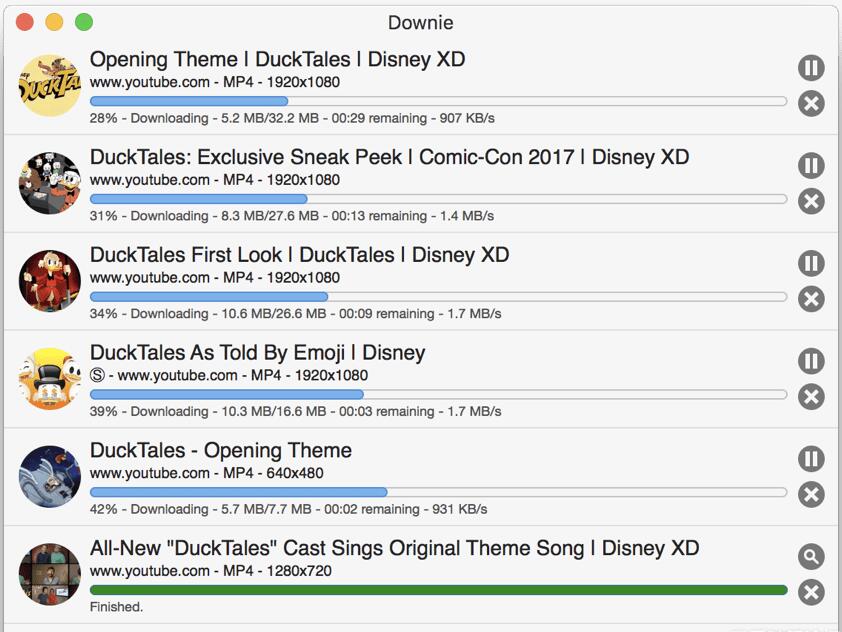This screenshot has width=842, height=632.
Task: Zoom the Downie window with green button
Action: coord(84,22)
